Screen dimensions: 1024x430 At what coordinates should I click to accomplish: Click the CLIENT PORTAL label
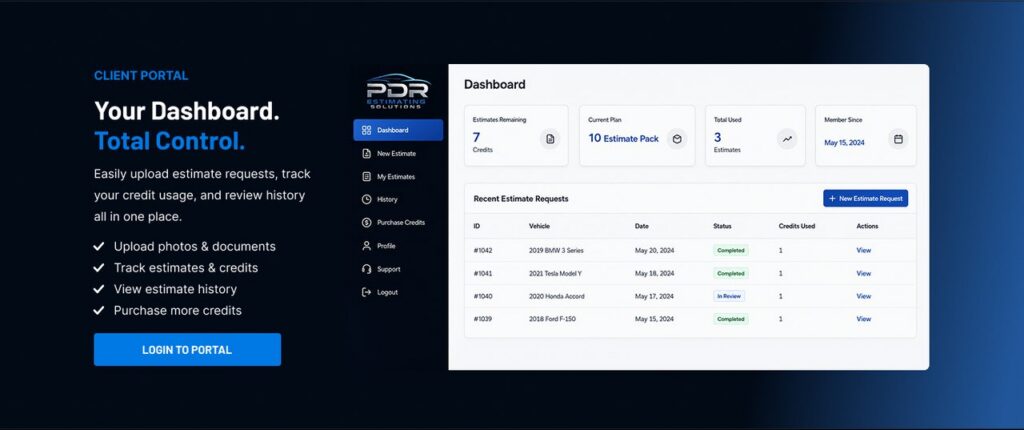(x=141, y=76)
